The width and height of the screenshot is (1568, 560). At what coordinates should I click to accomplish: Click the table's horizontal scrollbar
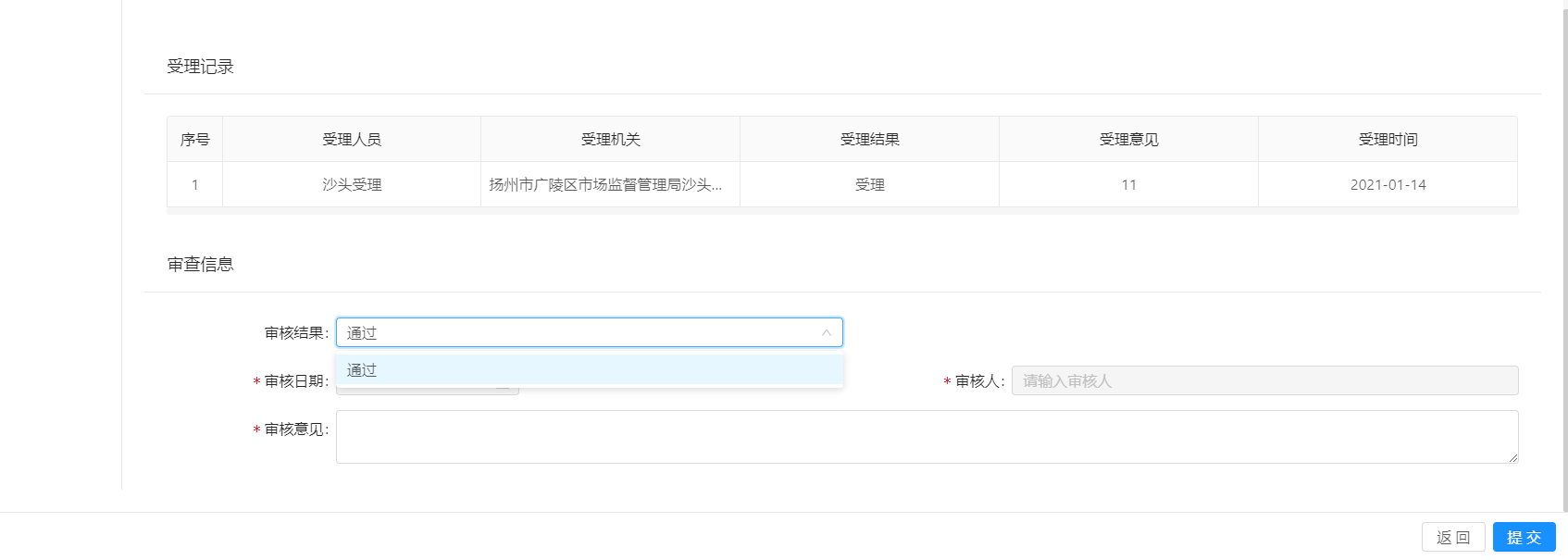tap(841, 211)
